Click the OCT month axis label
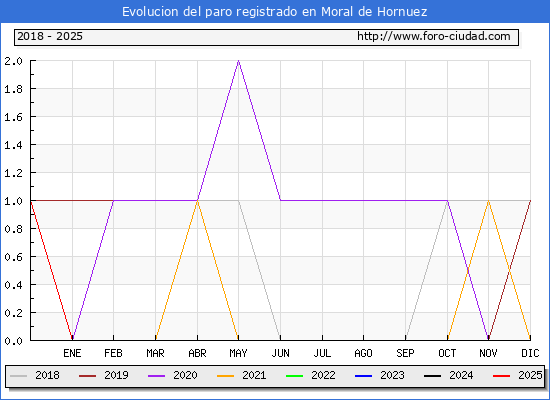The height and width of the screenshot is (400, 550). (x=447, y=353)
